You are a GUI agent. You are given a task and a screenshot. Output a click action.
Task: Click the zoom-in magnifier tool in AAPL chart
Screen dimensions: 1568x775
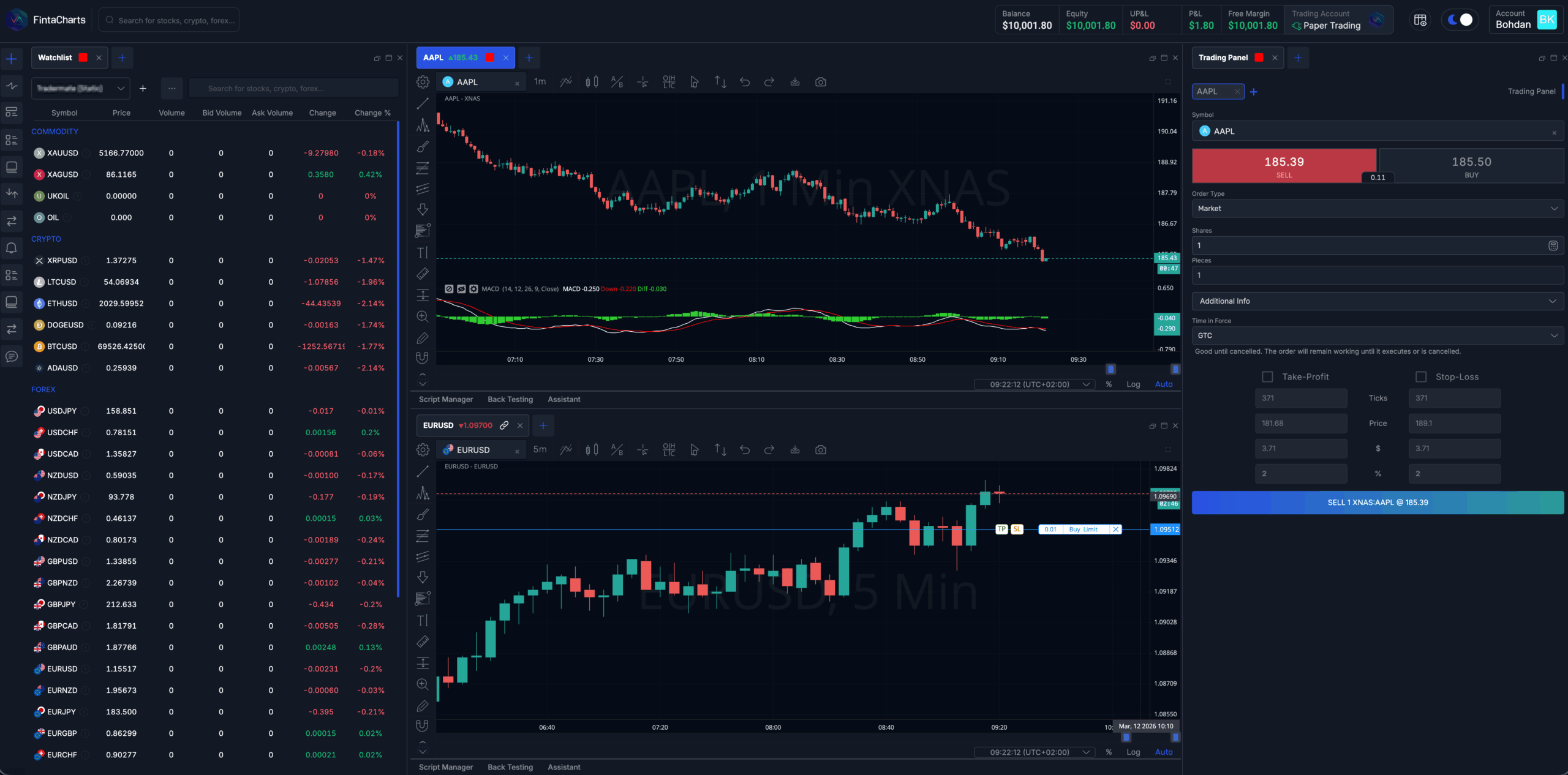(423, 316)
